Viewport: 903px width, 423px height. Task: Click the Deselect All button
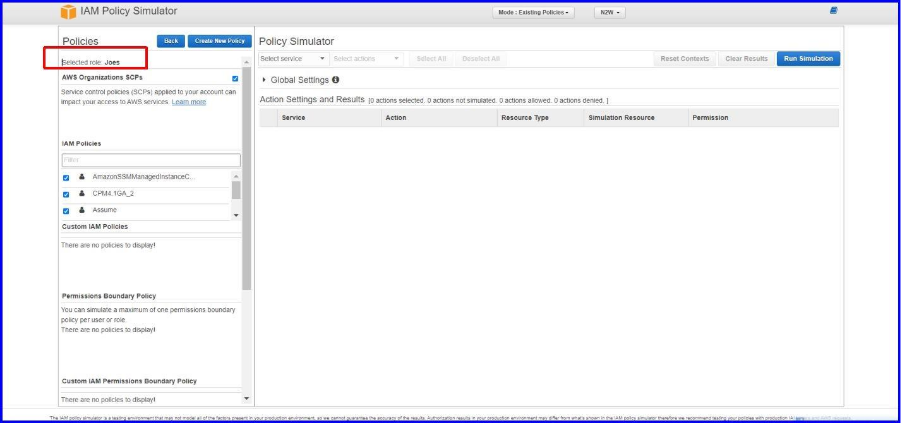pyautogui.click(x=481, y=59)
